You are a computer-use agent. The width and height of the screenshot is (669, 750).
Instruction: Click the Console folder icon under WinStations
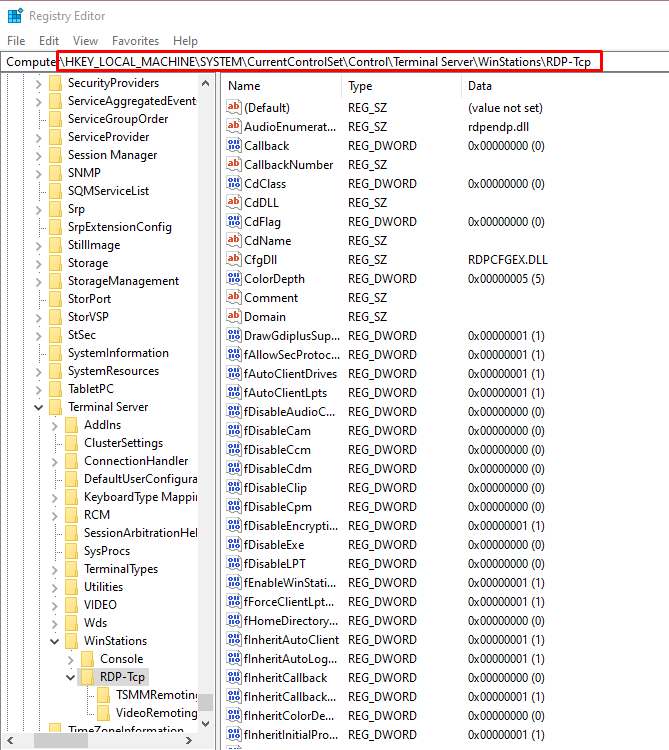87,659
